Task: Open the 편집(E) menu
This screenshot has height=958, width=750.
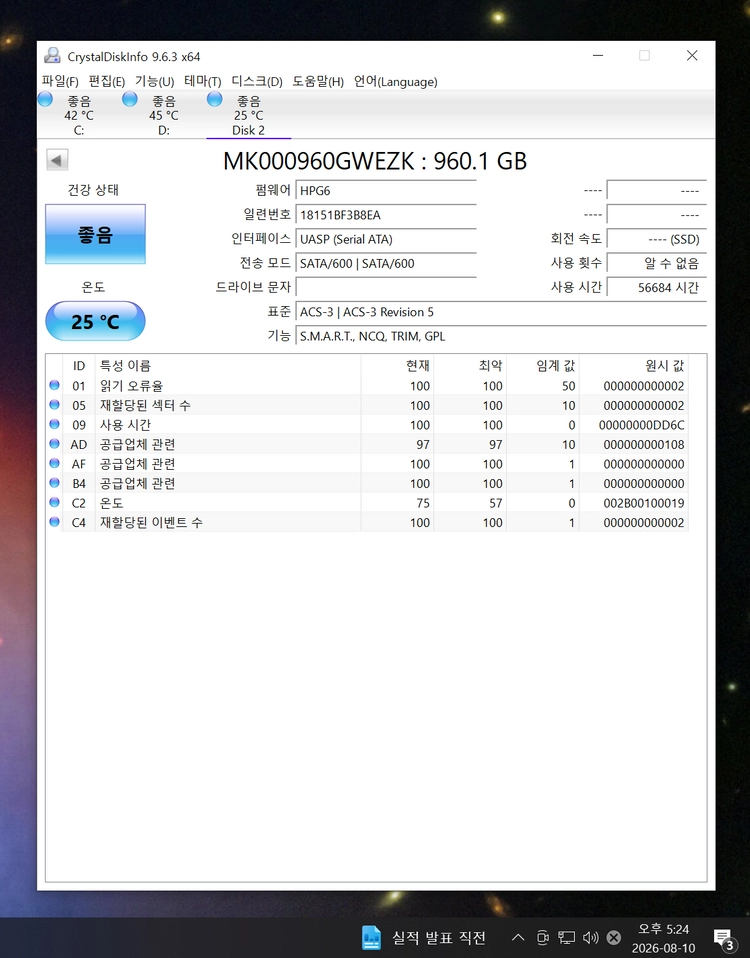Action: (x=107, y=81)
